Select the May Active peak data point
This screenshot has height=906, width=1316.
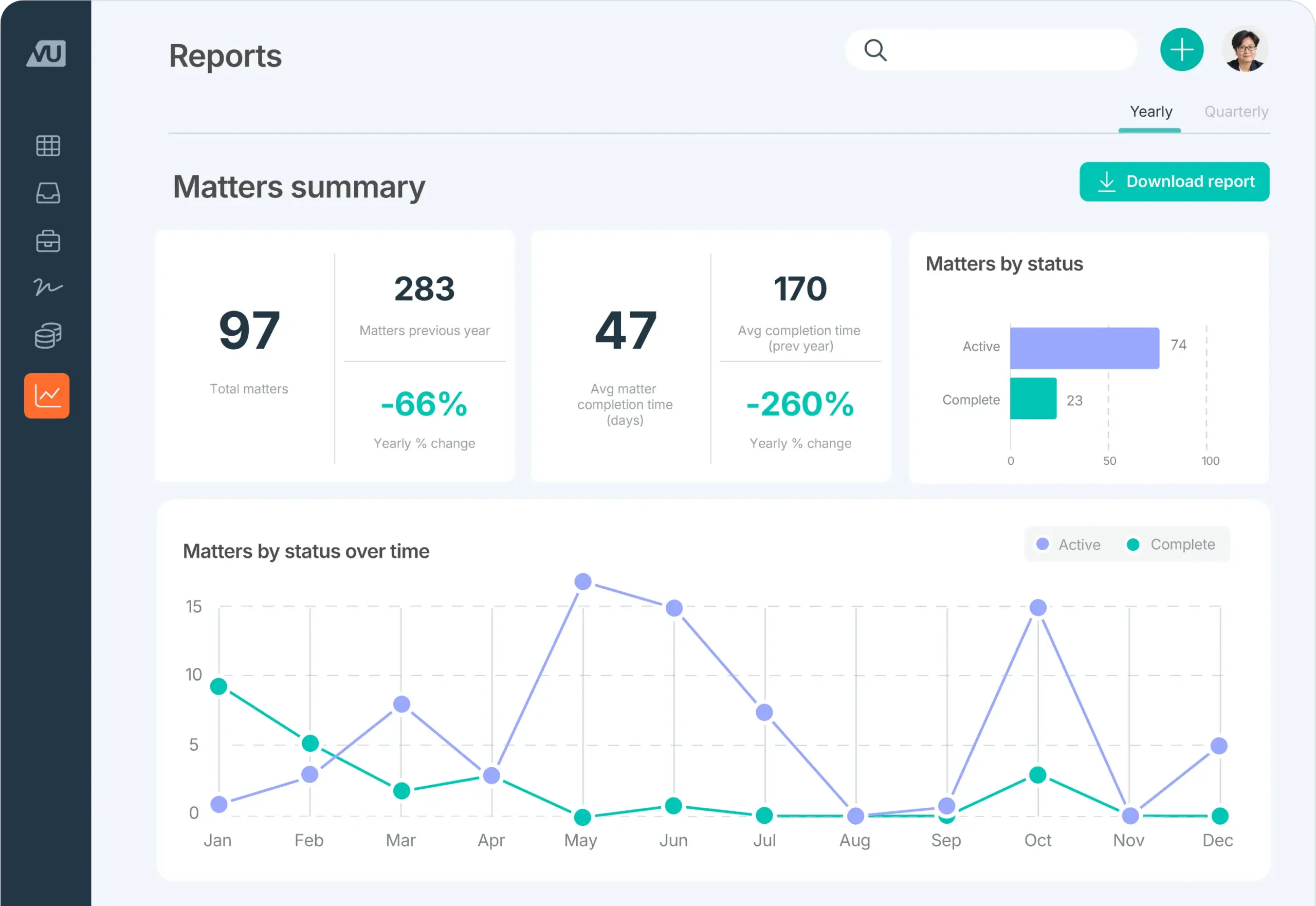coord(583,582)
